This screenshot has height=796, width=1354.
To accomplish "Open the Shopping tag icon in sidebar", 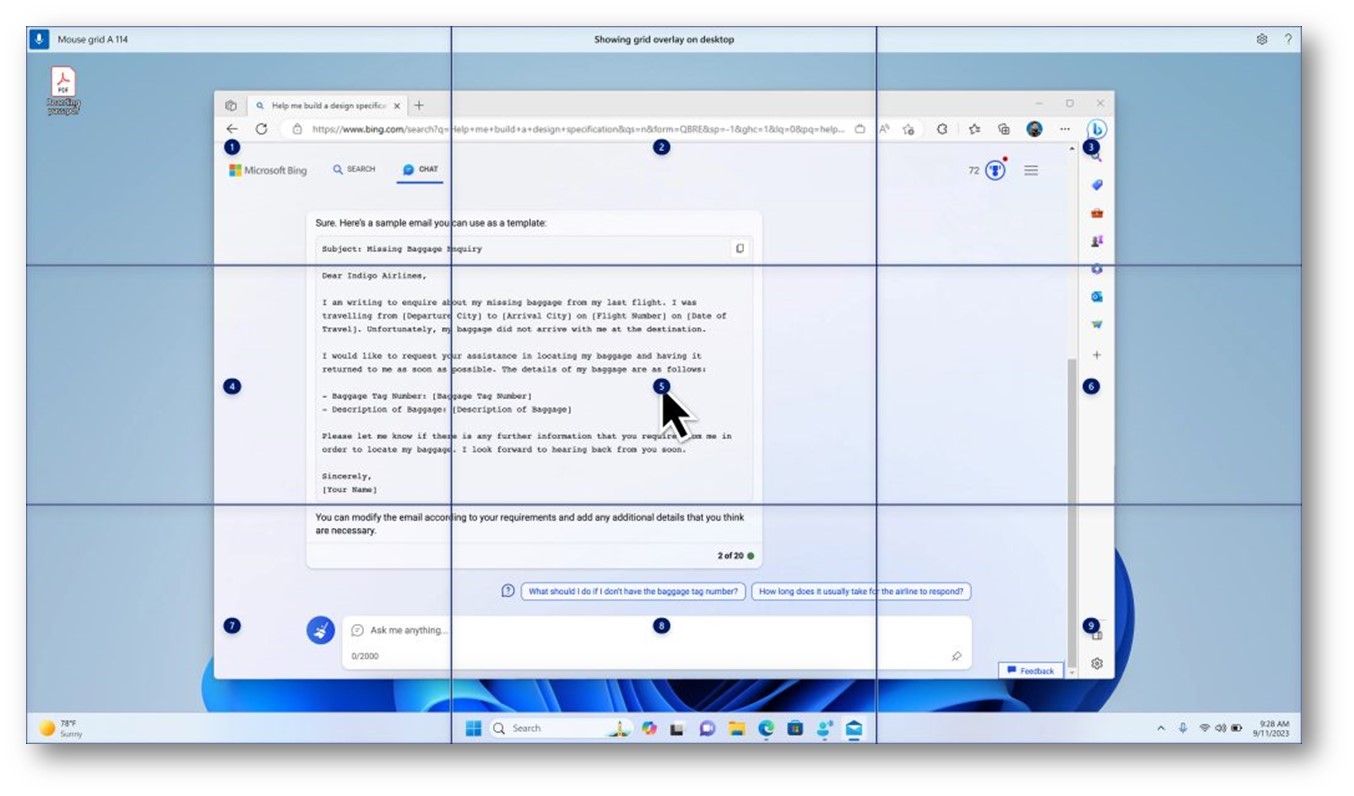I will pos(1097,185).
